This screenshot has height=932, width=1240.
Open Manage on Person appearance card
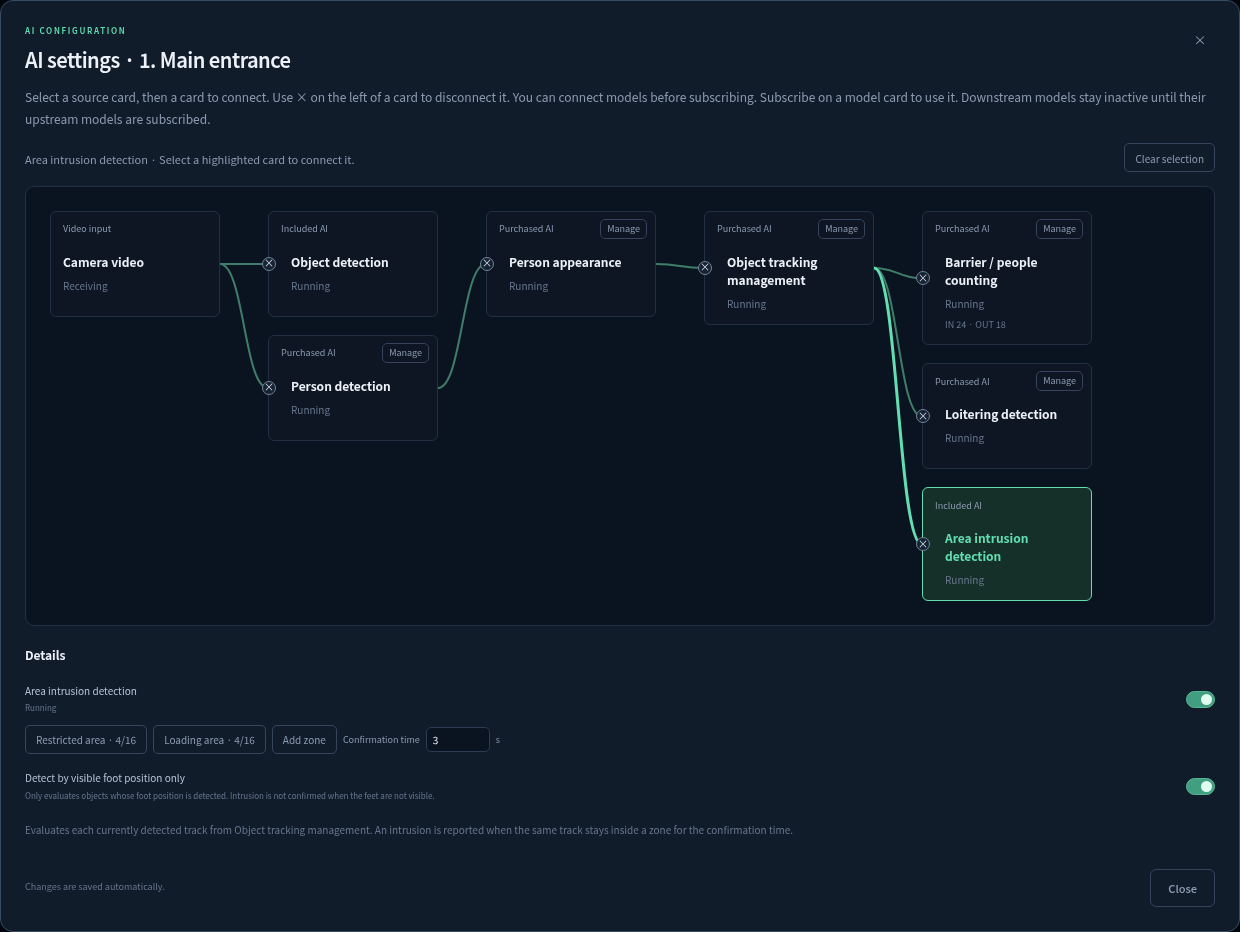(623, 229)
